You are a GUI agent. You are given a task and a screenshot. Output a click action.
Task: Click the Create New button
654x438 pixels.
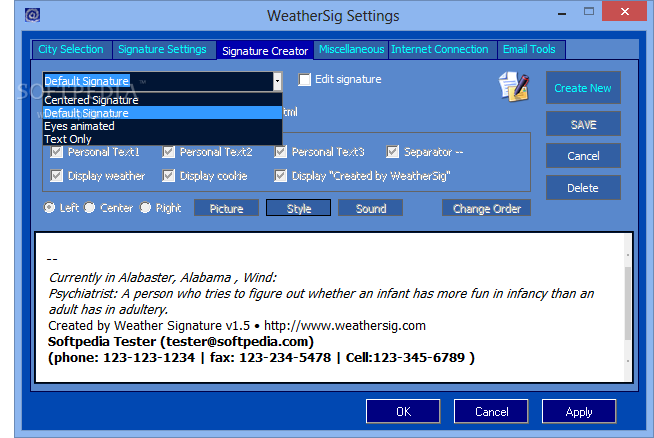point(583,88)
